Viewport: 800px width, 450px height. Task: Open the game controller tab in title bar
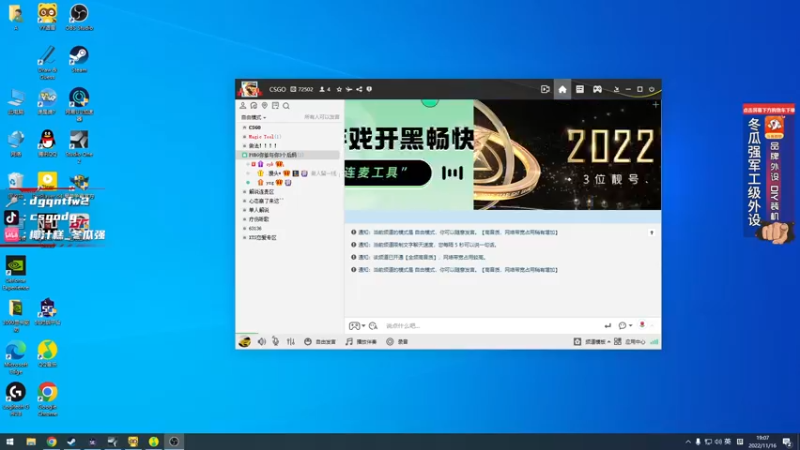click(x=597, y=89)
